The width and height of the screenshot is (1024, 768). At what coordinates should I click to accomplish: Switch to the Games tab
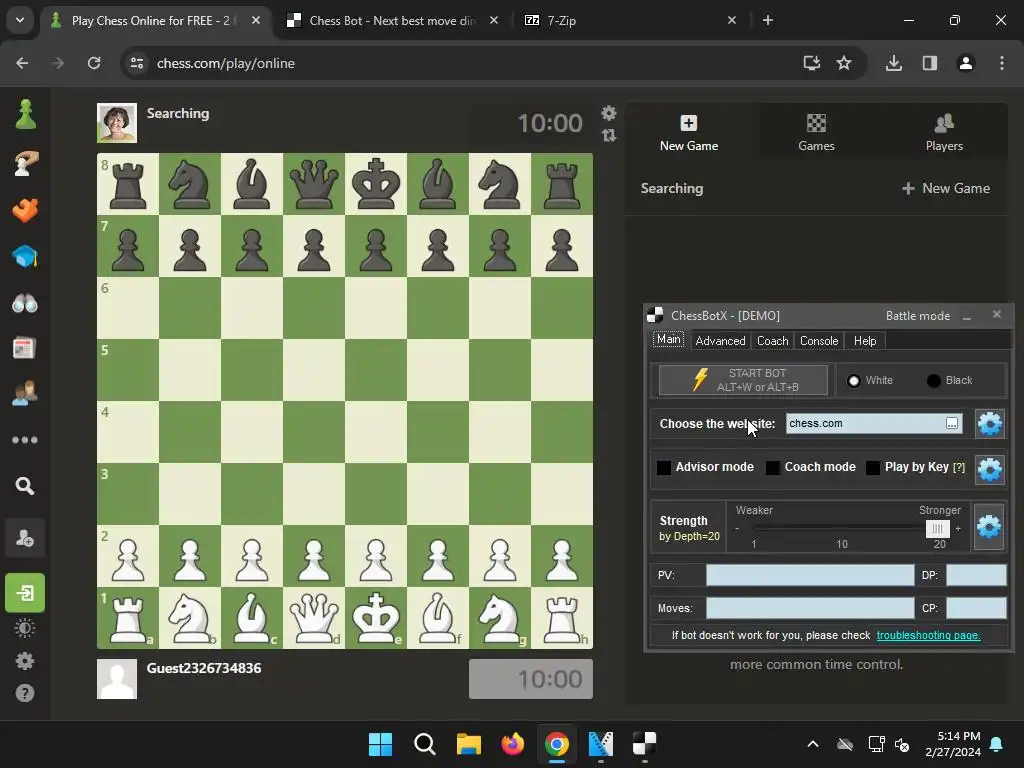pyautogui.click(x=816, y=133)
